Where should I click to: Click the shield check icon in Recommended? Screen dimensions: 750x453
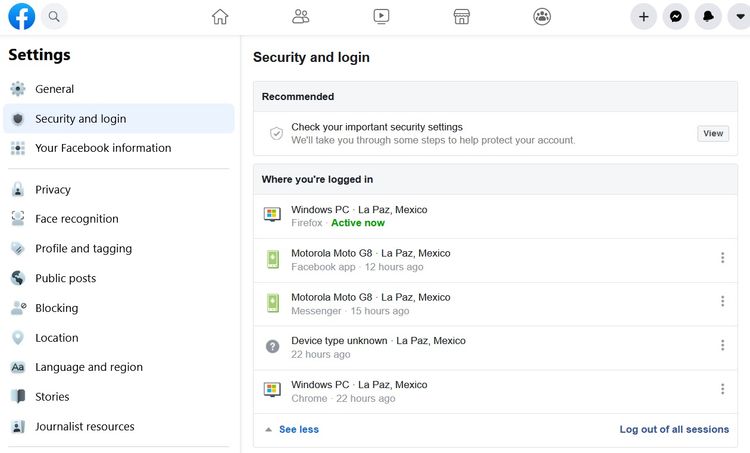pyautogui.click(x=276, y=133)
